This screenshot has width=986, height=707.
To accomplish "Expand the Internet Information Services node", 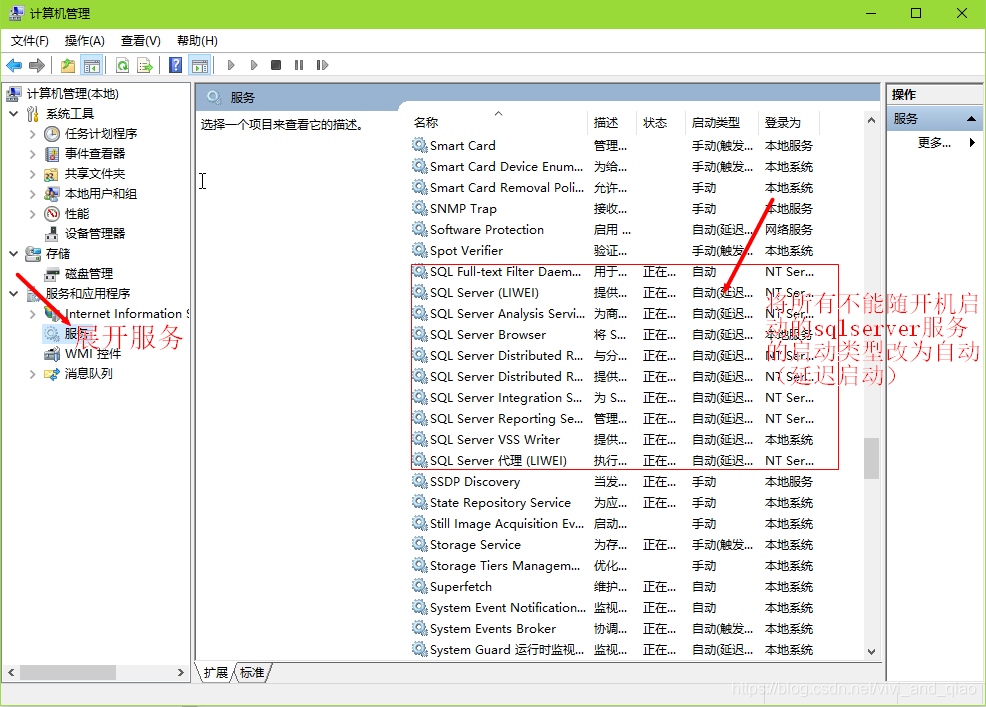I will coord(30,313).
